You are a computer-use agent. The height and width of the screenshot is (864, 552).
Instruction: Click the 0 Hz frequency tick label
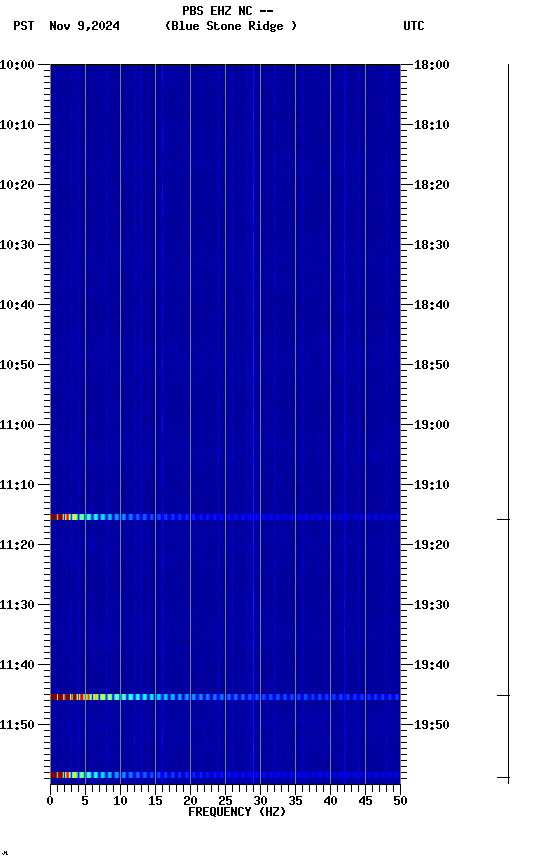tap(50, 801)
